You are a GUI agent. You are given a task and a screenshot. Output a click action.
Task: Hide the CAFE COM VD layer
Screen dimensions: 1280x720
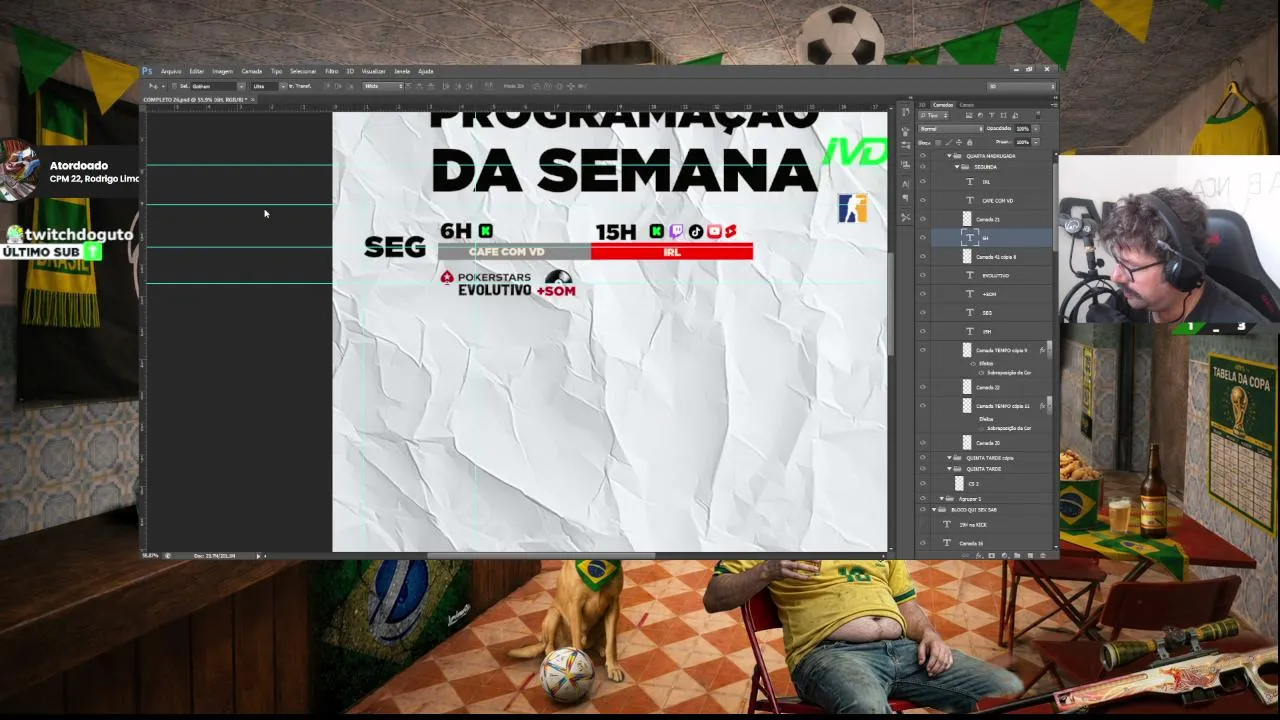(923, 201)
